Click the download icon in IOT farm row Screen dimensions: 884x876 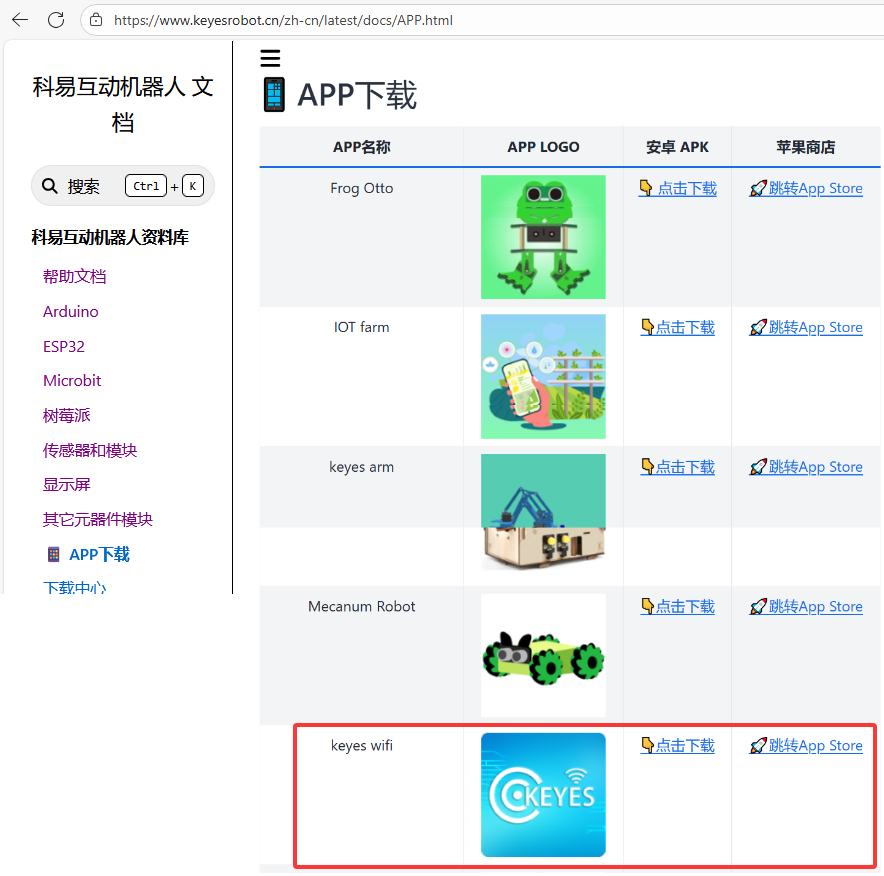(648, 326)
